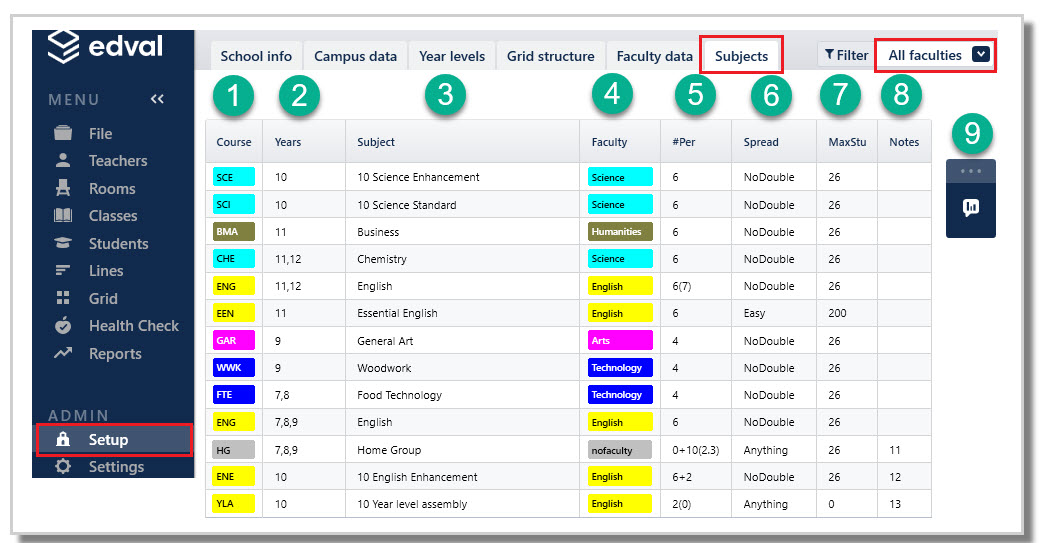Collapse the sidebar menu with double chevron

[x=157, y=99]
